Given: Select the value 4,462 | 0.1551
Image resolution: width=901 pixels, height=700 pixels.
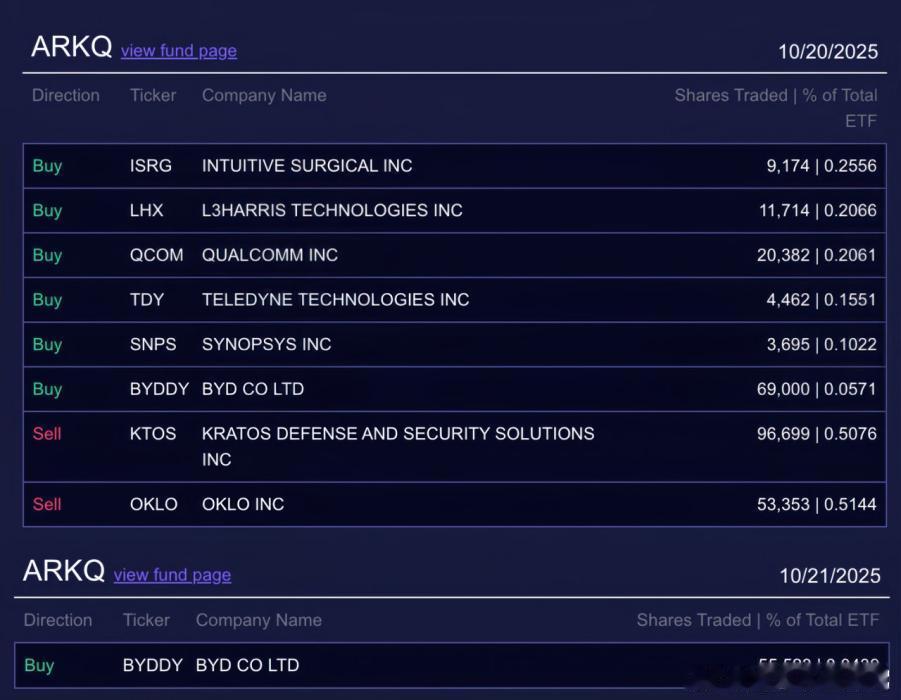Looking at the screenshot, I should click(x=822, y=299).
